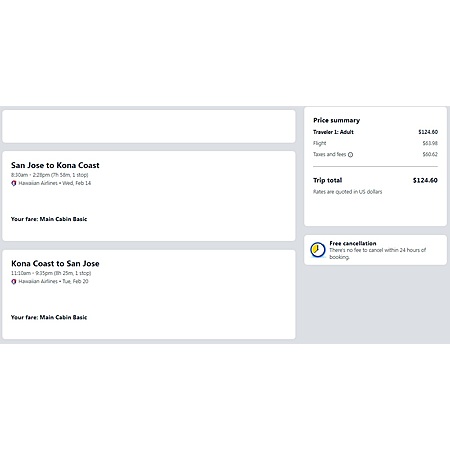
Task: Click the 8:30am departure time details line
Action: tap(50, 175)
